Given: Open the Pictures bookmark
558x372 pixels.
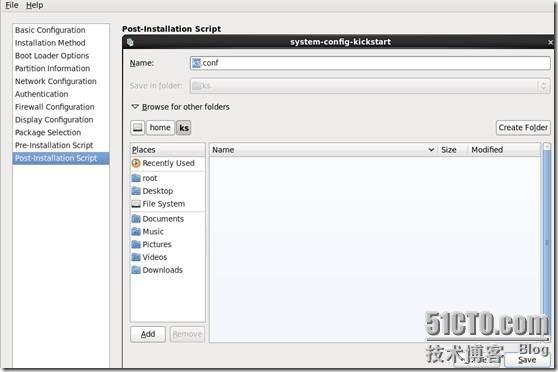Looking at the screenshot, I should click(x=168, y=244).
